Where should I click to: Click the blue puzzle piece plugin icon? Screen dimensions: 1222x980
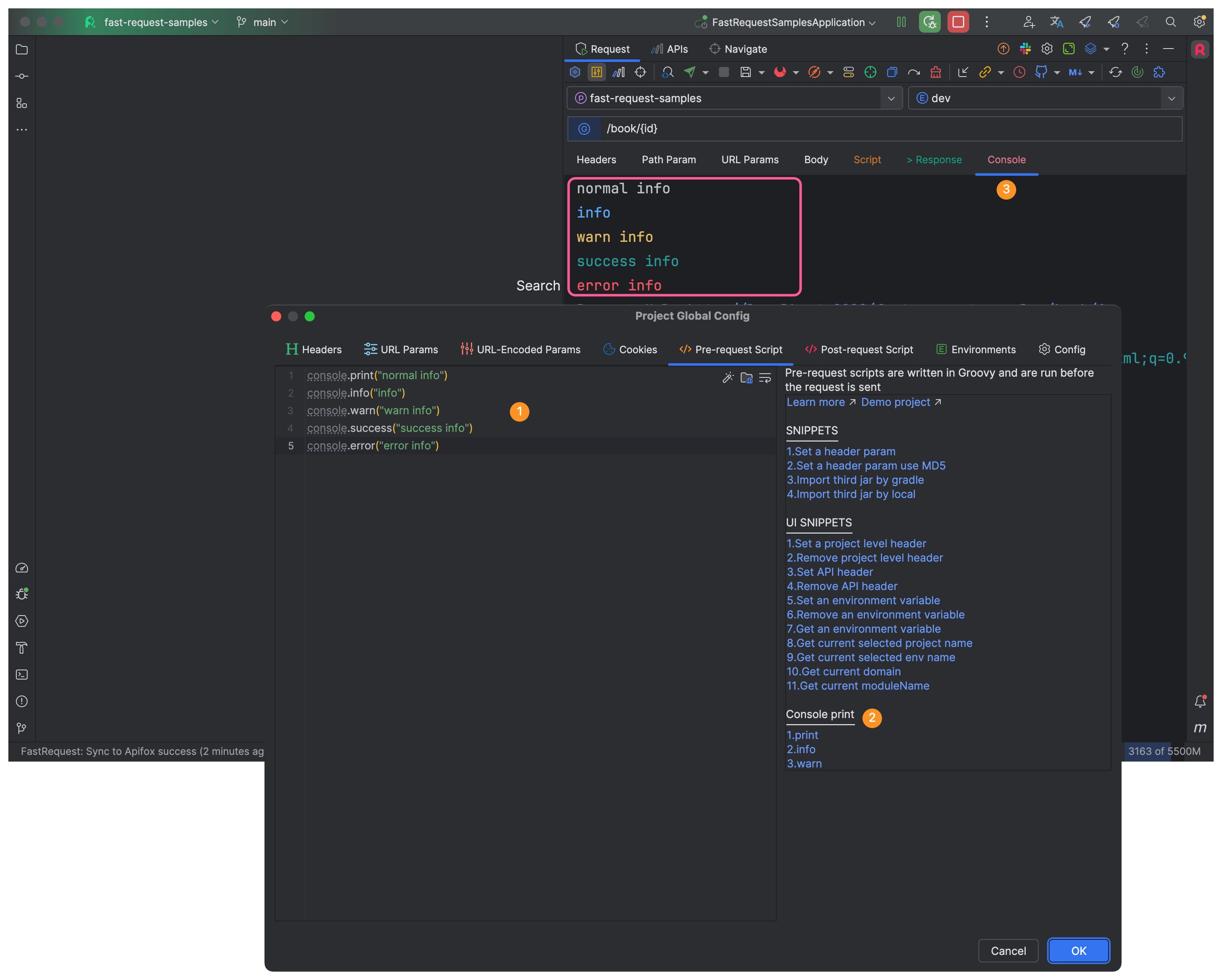tap(1159, 72)
